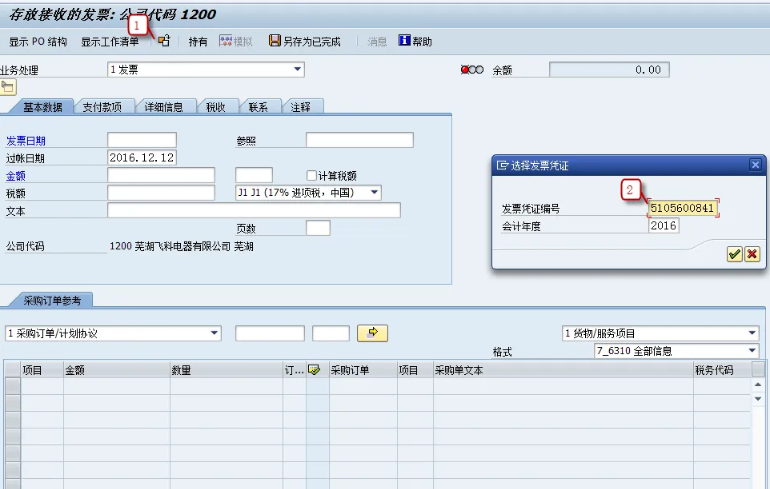
Task: Click the 税额 input field
Action: (x=161, y=193)
